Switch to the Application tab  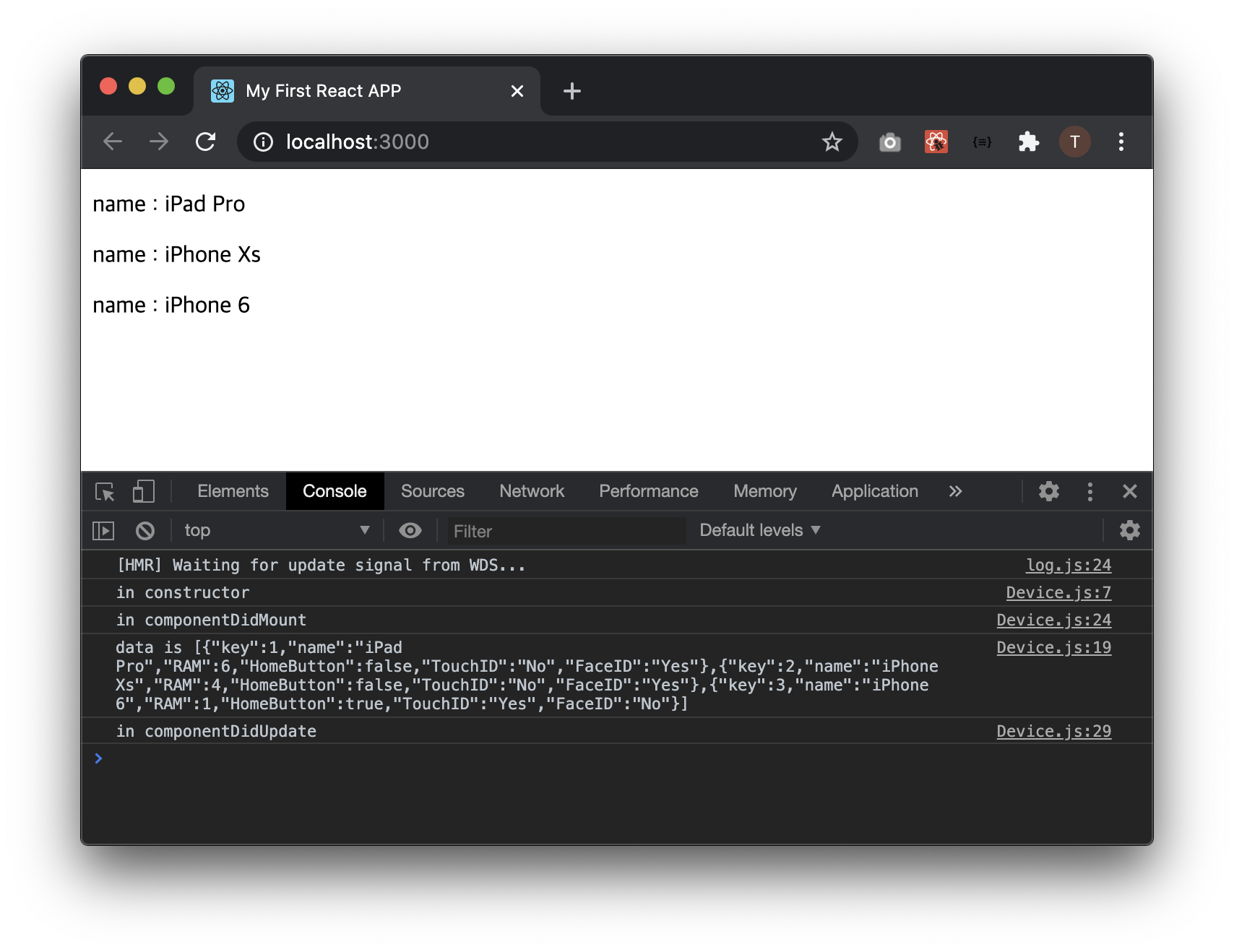[x=875, y=491]
